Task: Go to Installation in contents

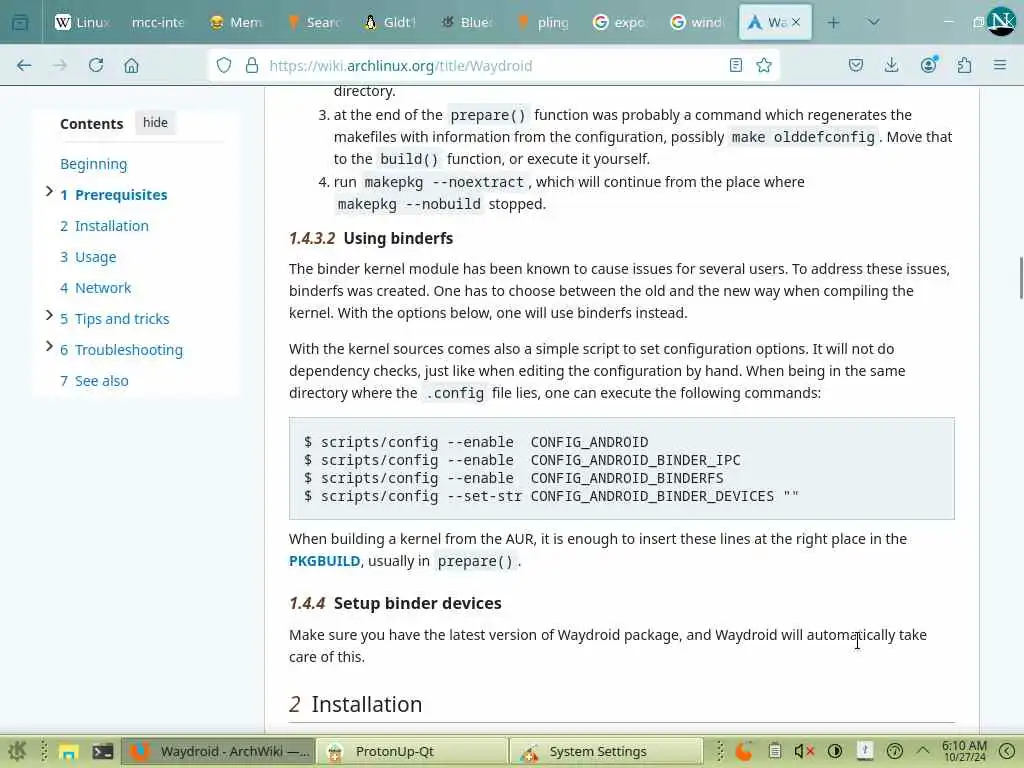Action: pyautogui.click(x=104, y=226)
